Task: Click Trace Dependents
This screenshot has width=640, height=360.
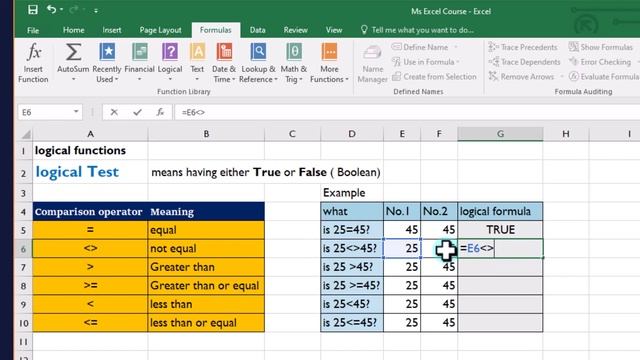Action: [x=524, y=62]
